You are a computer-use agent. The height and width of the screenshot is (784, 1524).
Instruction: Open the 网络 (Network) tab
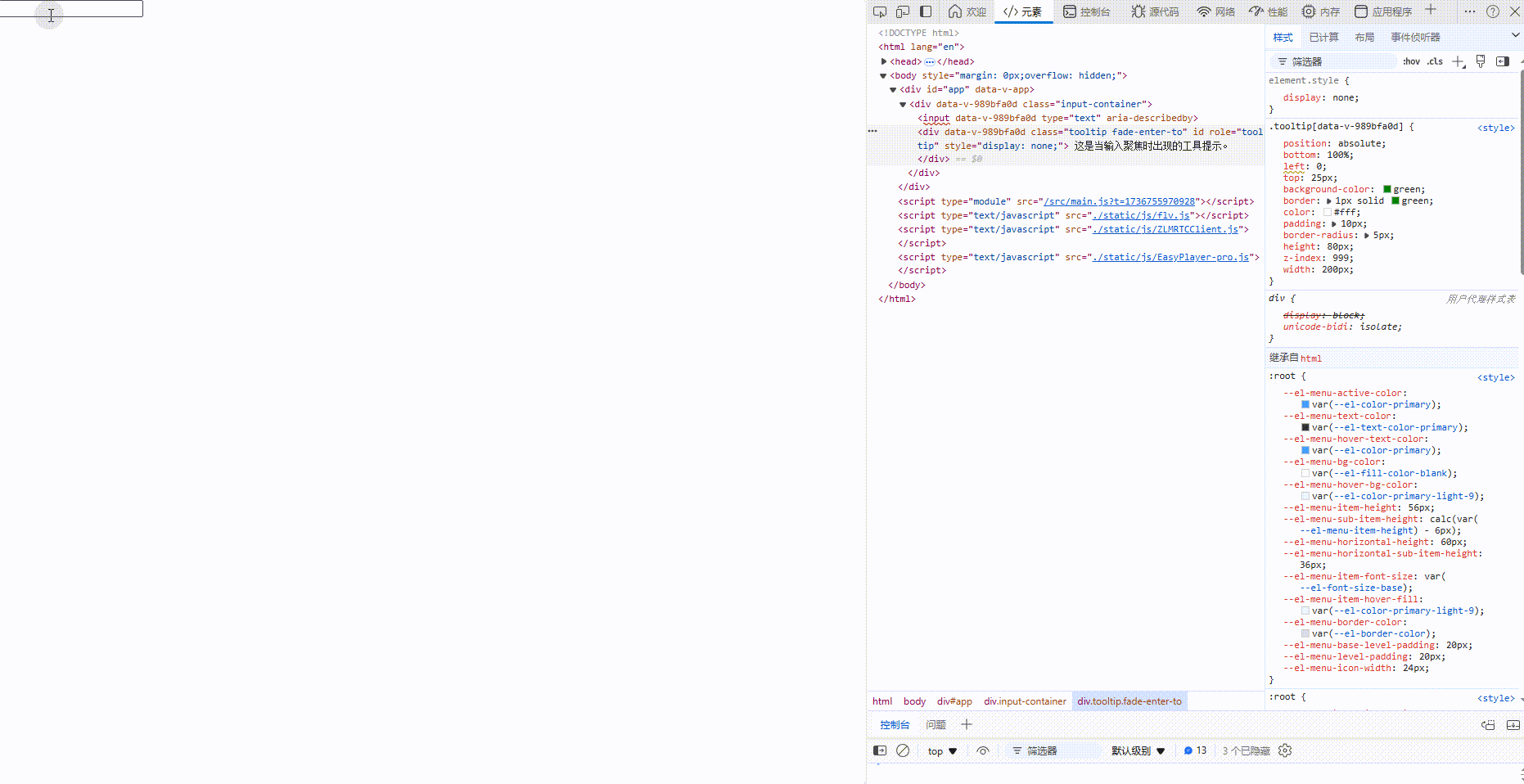[x=1215, y=11]
